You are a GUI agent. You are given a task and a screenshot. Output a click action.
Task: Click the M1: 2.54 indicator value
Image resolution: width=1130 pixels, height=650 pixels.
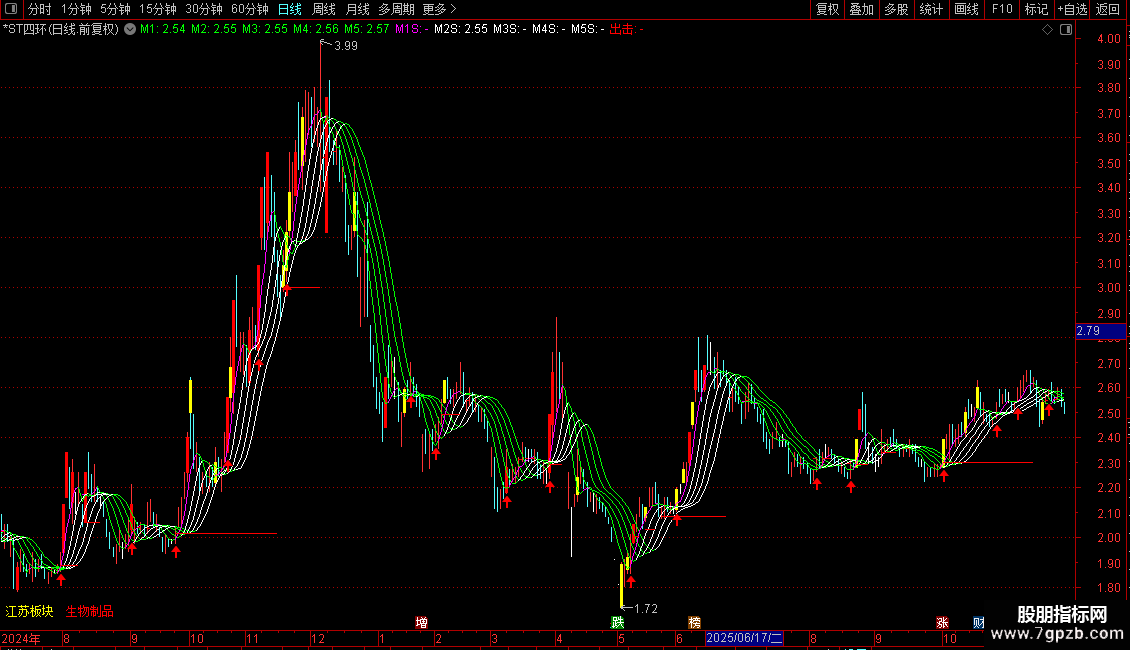pos(162,30)
